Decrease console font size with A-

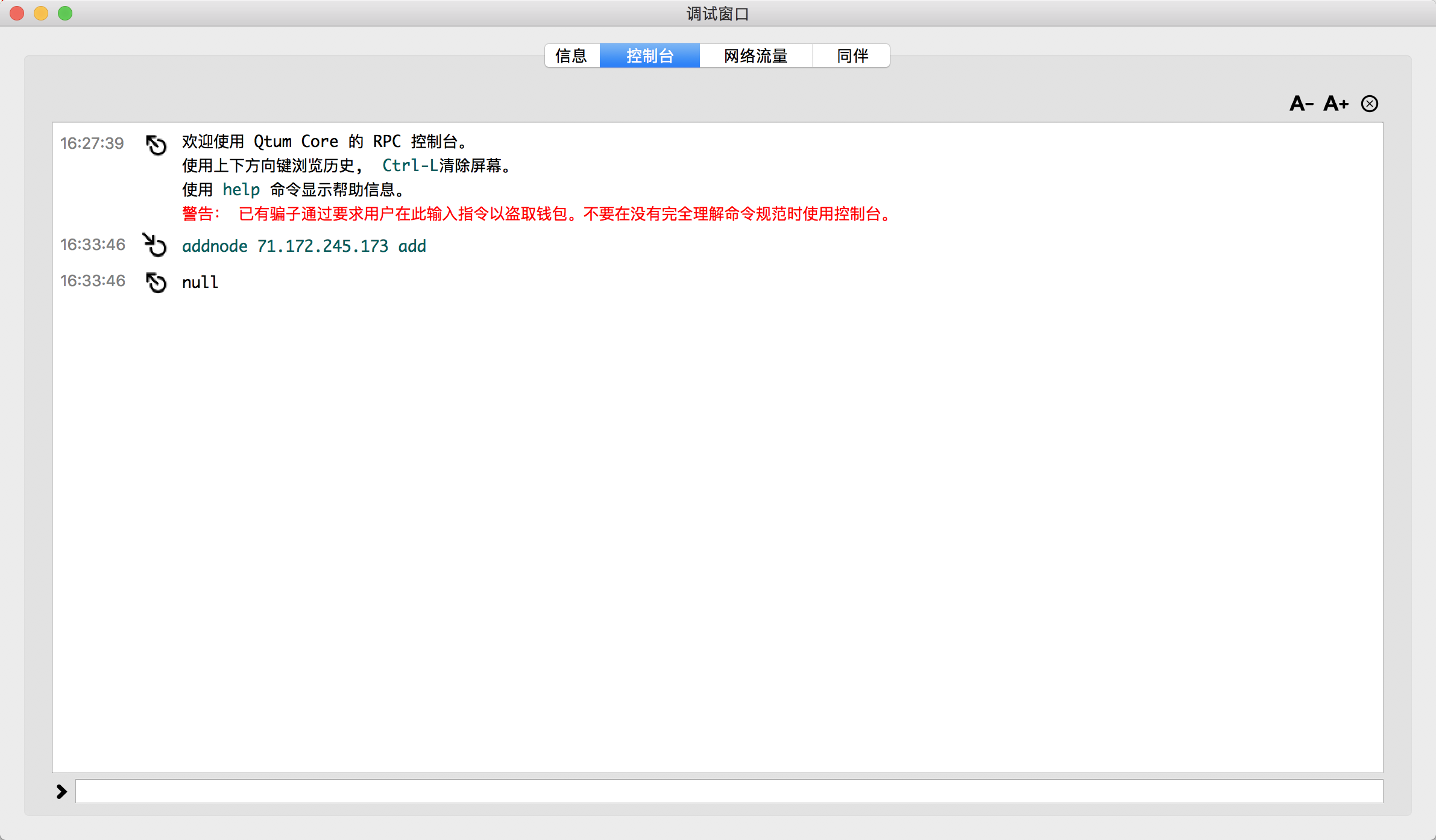tap(1301, 104)
